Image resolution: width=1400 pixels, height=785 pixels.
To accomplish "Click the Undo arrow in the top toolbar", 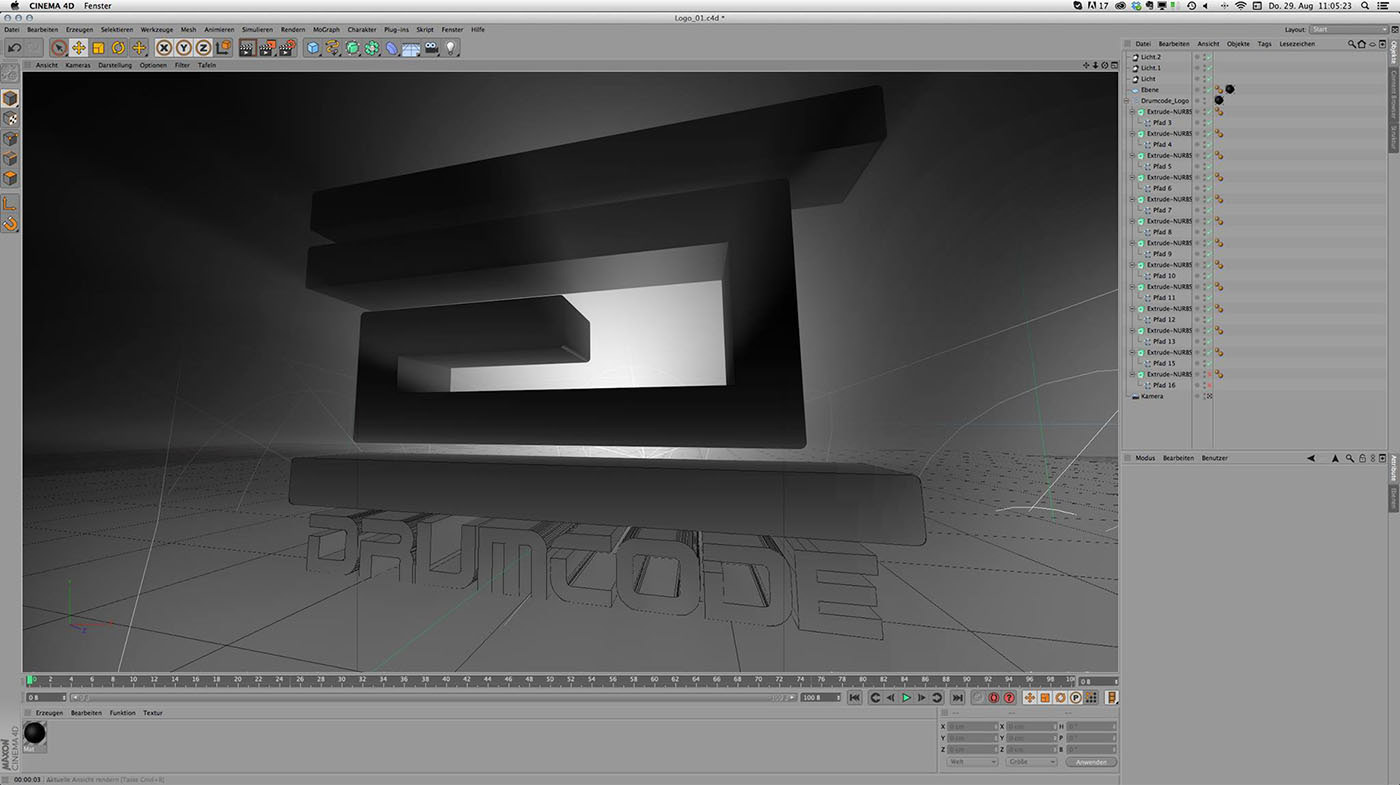I will (14, 47).
